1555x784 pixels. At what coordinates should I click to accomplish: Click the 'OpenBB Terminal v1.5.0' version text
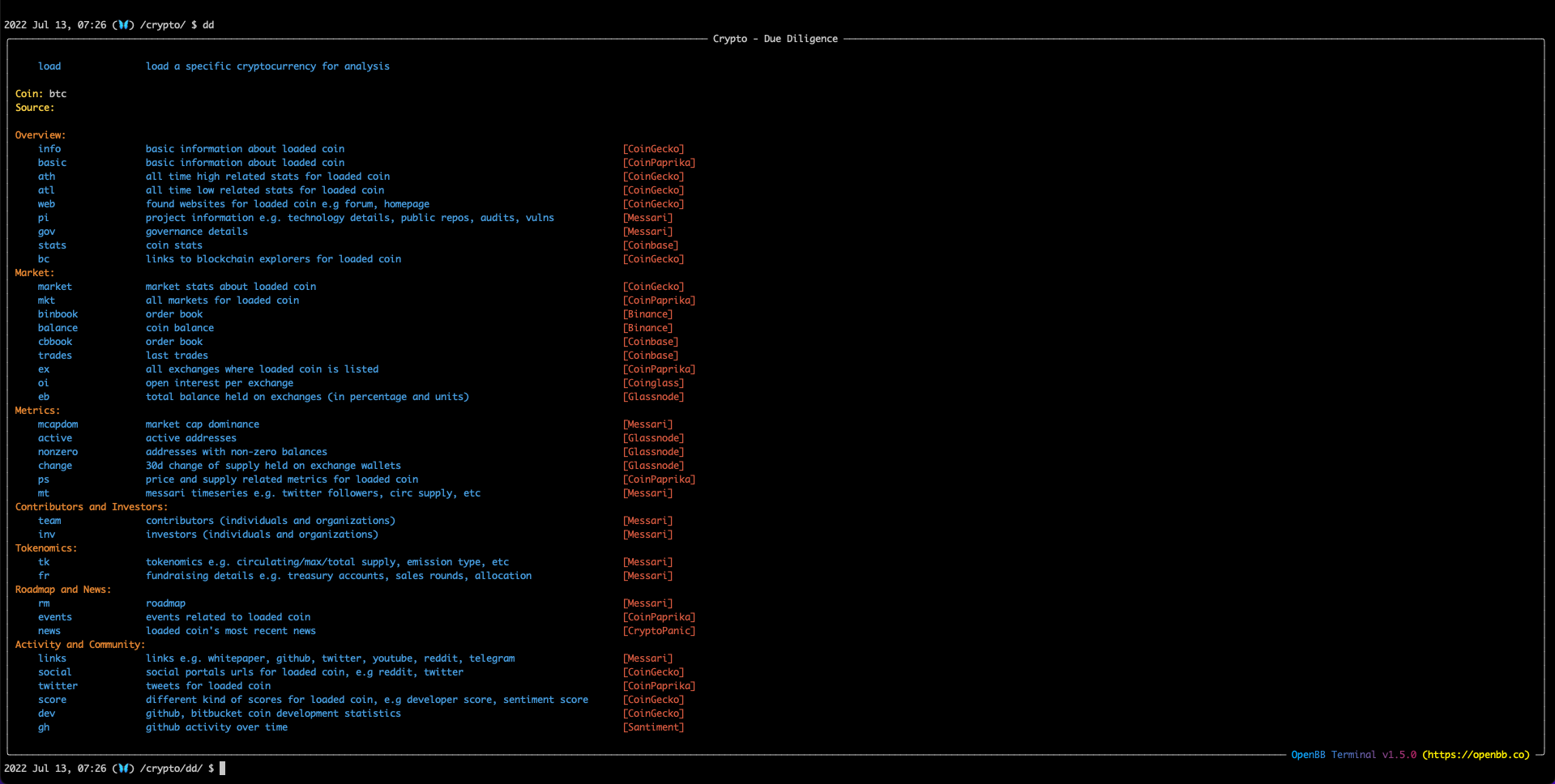[x=1354, y=755]
